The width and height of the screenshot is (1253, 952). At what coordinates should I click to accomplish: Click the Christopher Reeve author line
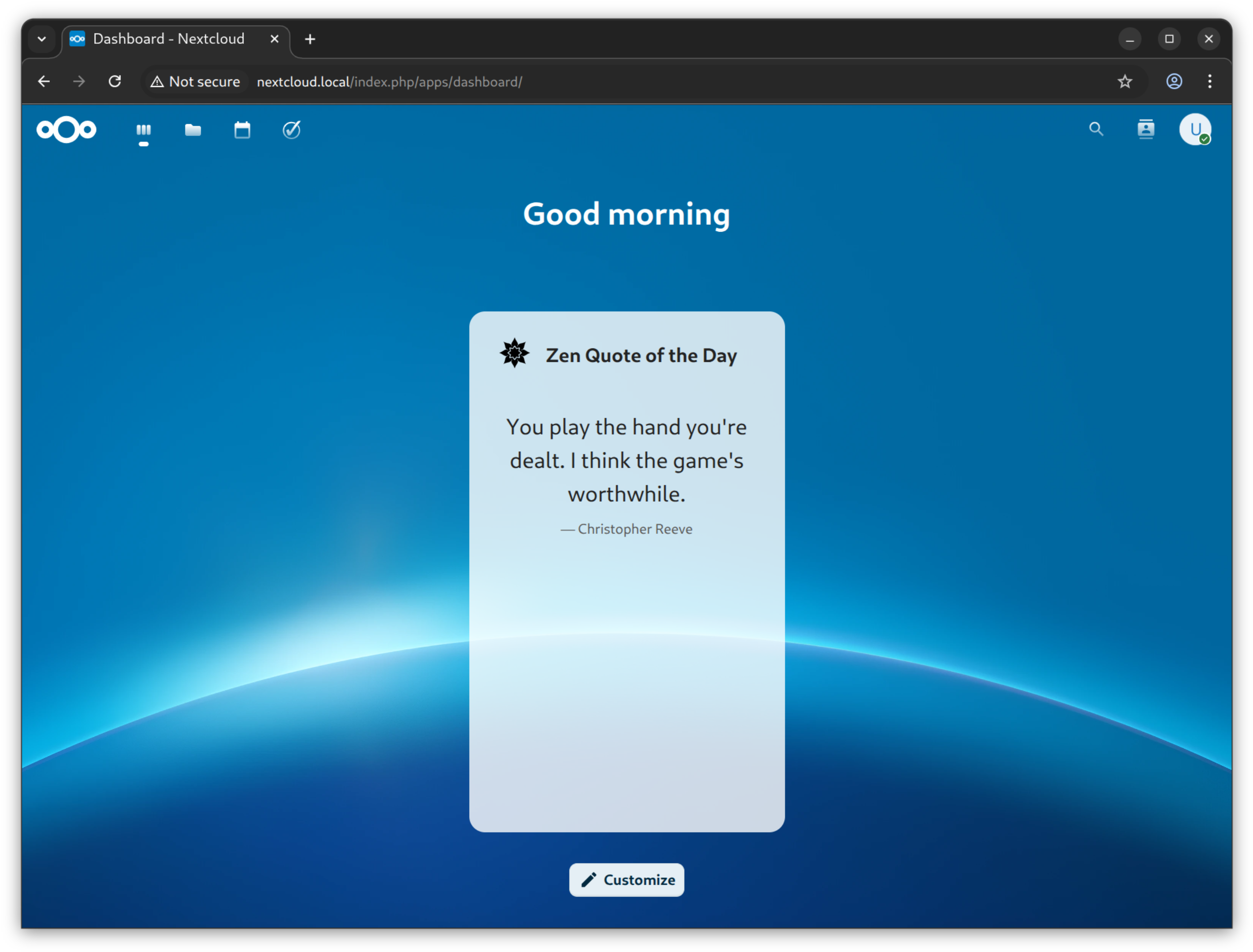point(626,529)
